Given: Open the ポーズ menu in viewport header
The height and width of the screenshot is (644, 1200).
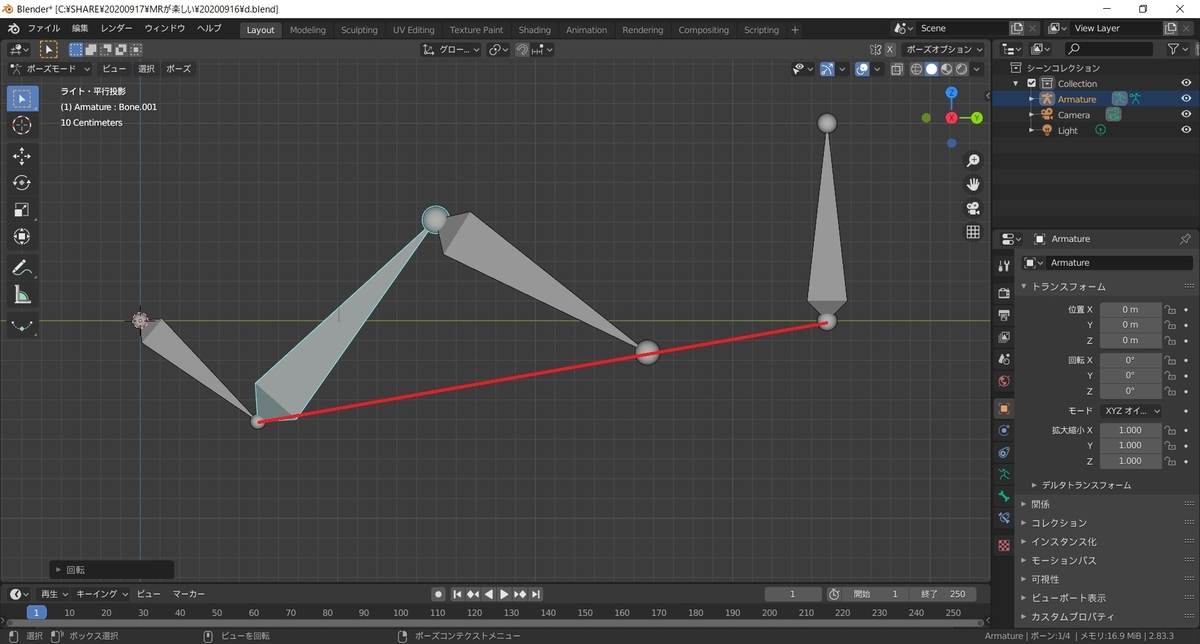Looking at the screenshot, I should click(179, 69).
